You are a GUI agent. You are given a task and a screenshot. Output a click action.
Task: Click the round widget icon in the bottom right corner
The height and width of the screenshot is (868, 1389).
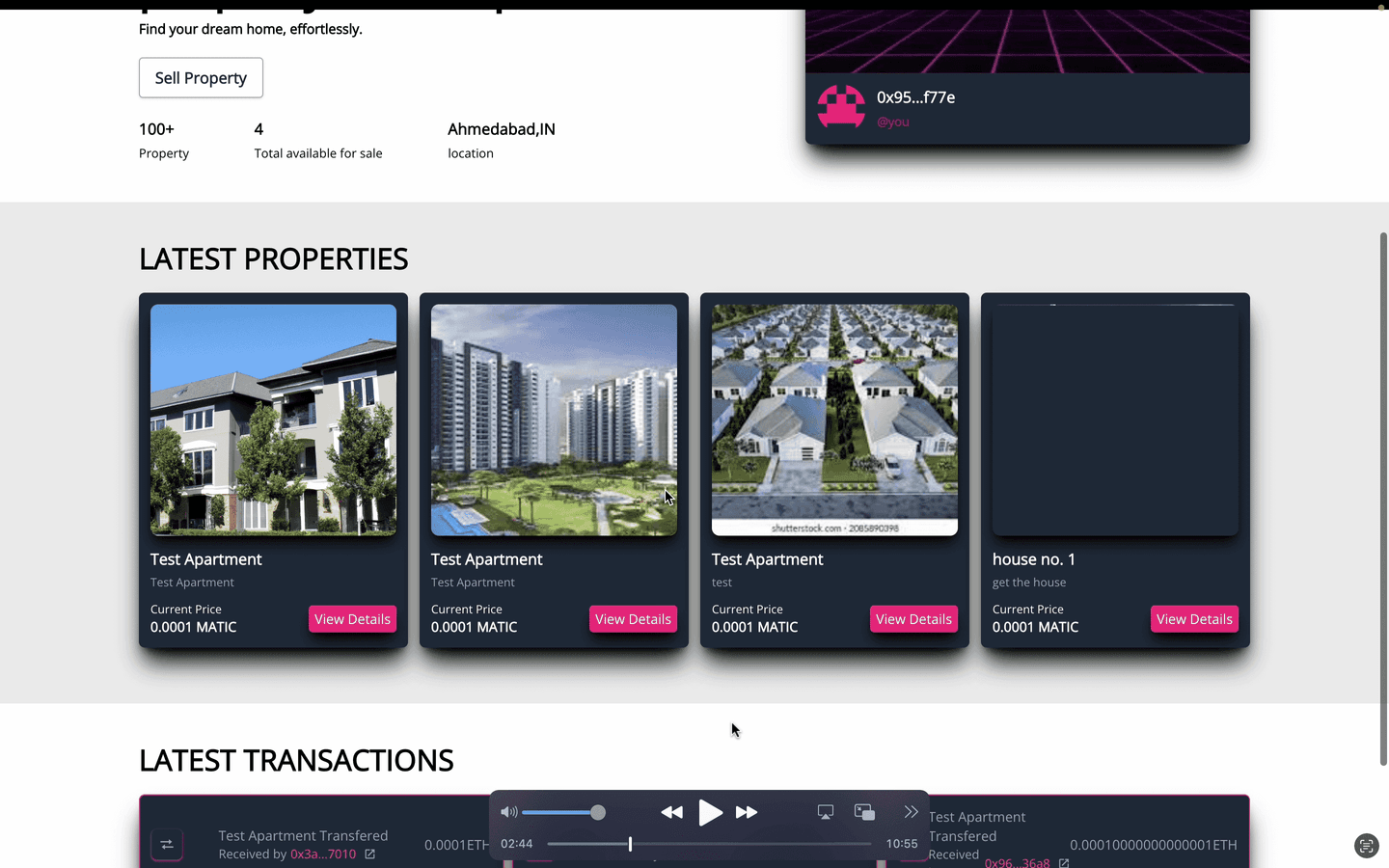1366,846
